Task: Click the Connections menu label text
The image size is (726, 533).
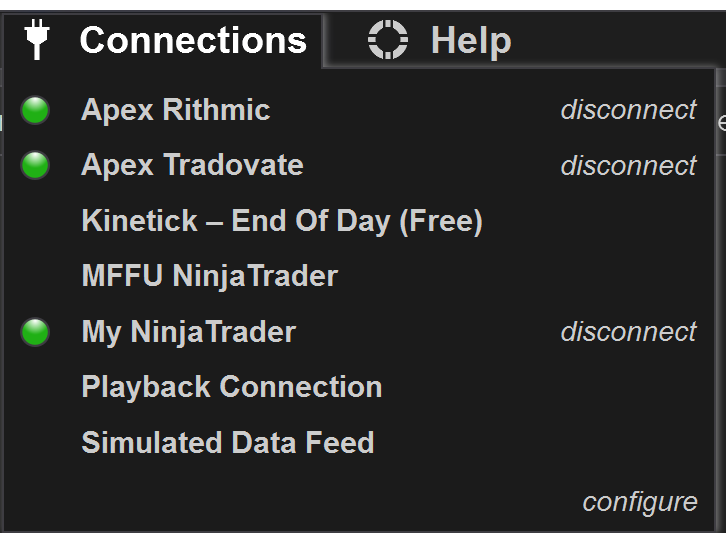Action: (193, 40)
